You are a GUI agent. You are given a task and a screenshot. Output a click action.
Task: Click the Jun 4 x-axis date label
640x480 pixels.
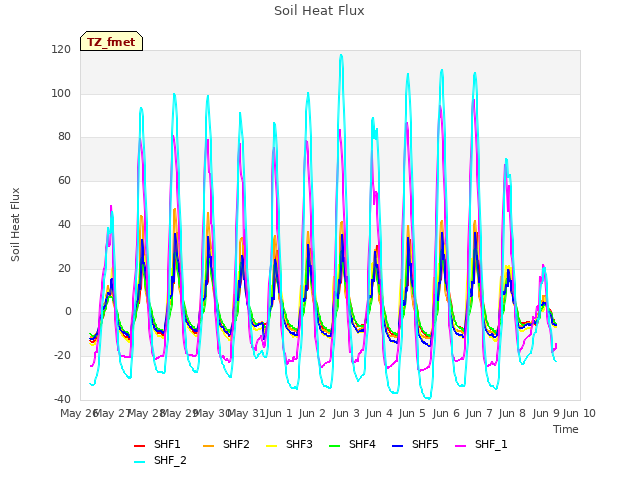pos(379,413)
